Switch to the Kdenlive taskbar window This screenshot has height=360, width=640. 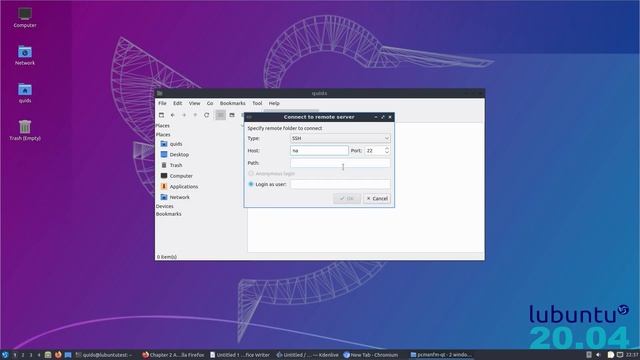(x=307, y=355)
